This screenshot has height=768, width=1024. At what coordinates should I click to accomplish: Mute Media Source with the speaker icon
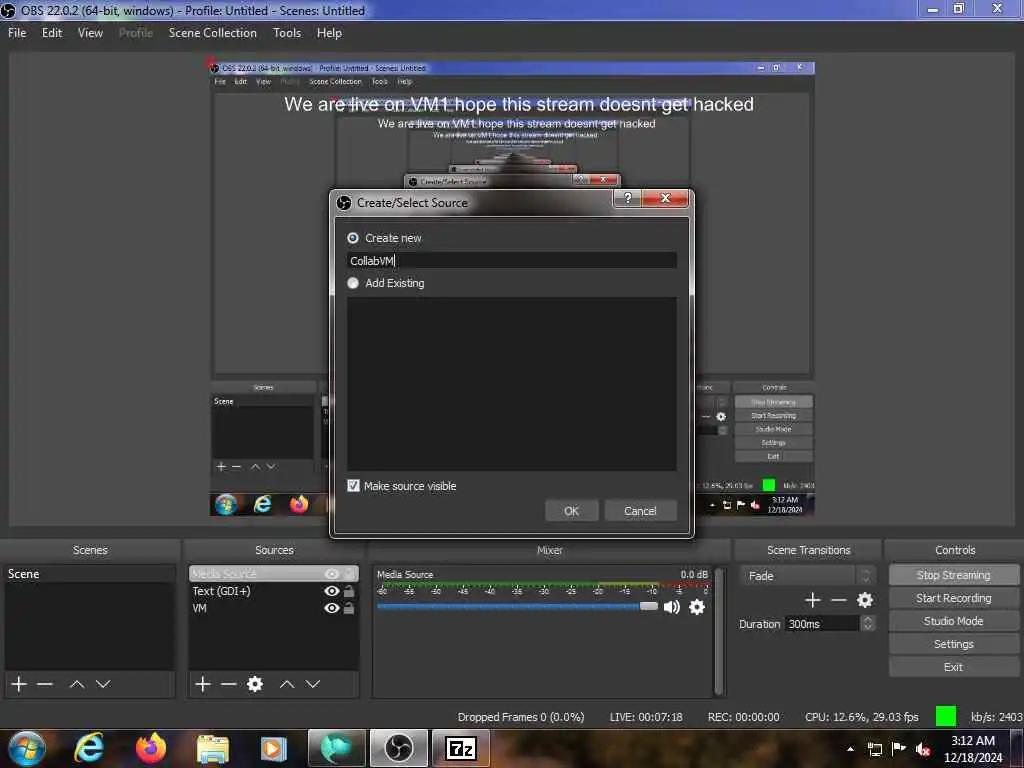[x=671, y=607]
